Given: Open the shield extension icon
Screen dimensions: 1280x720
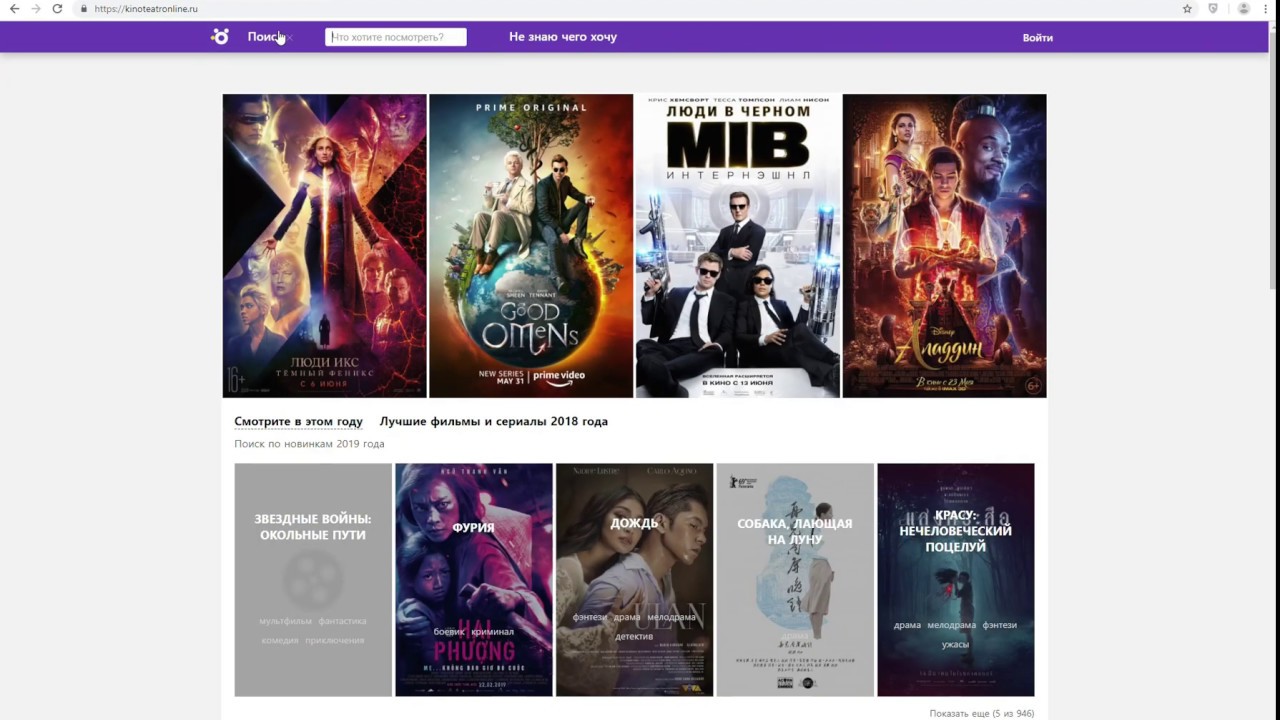Looking at the screenshot, I should (1213, 9).
